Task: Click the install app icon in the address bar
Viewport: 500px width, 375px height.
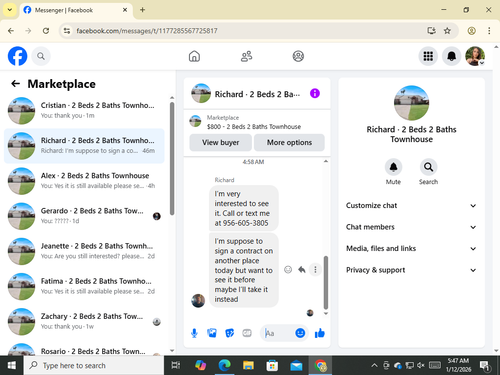Action: pos(432,31)
